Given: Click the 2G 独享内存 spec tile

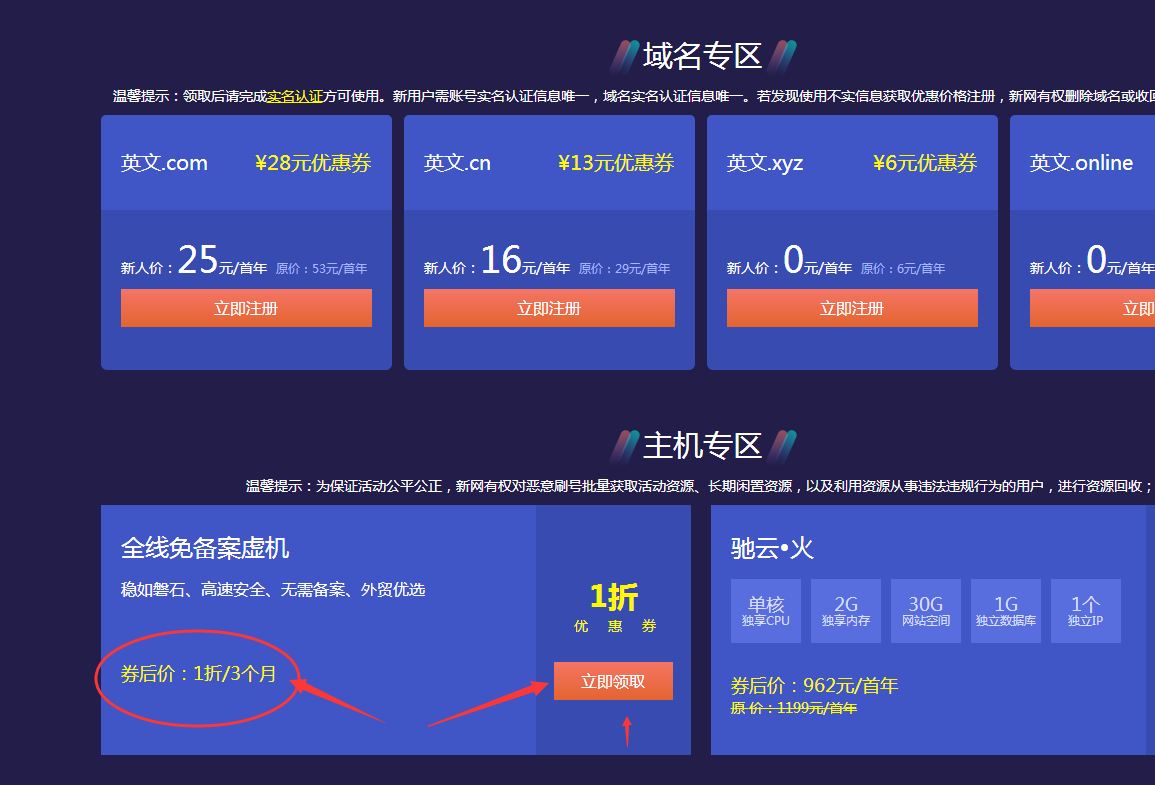Looking at the screenshot, I should [x=846, y=611].
